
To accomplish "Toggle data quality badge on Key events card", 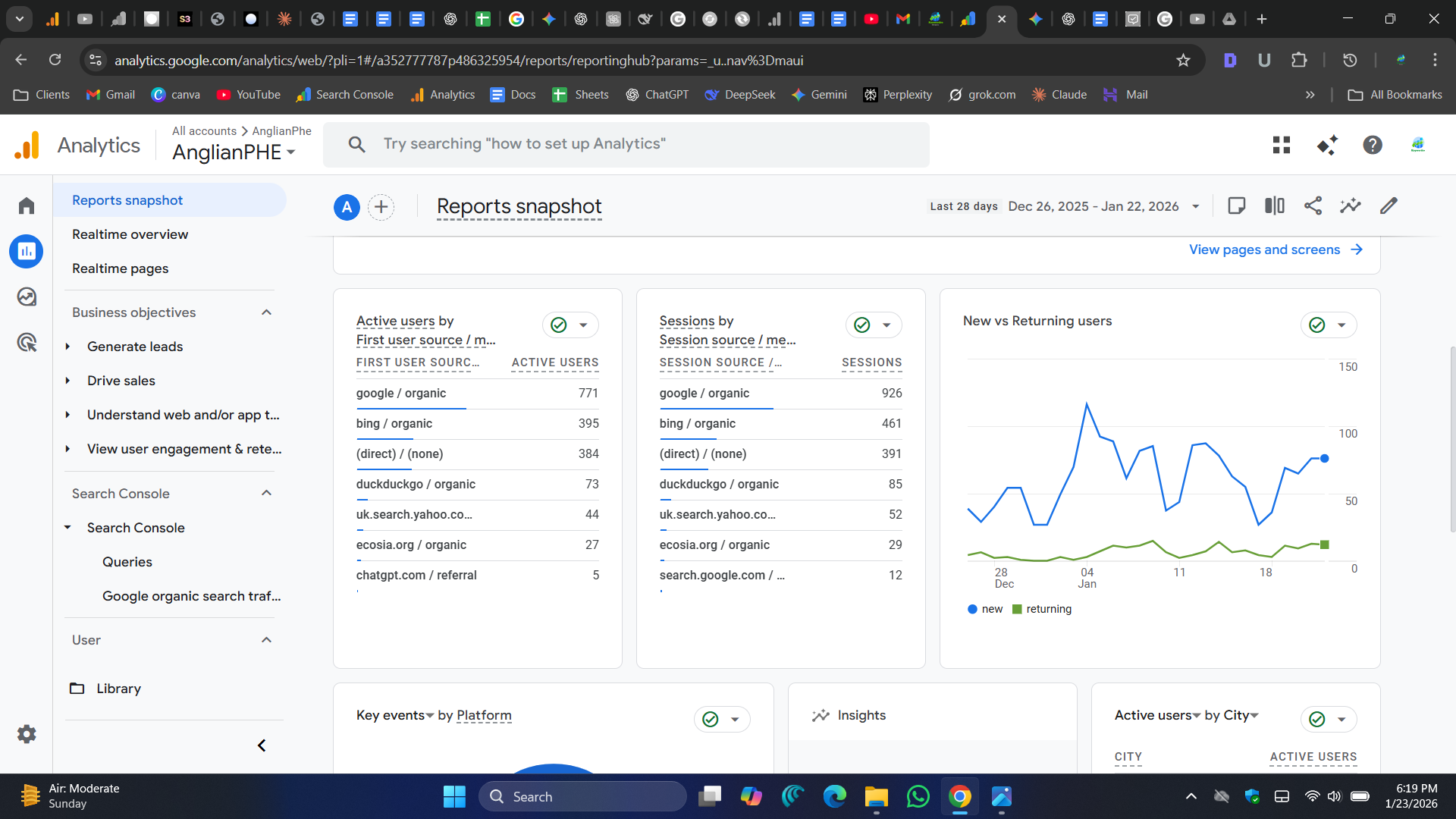I will coord(722,719).
